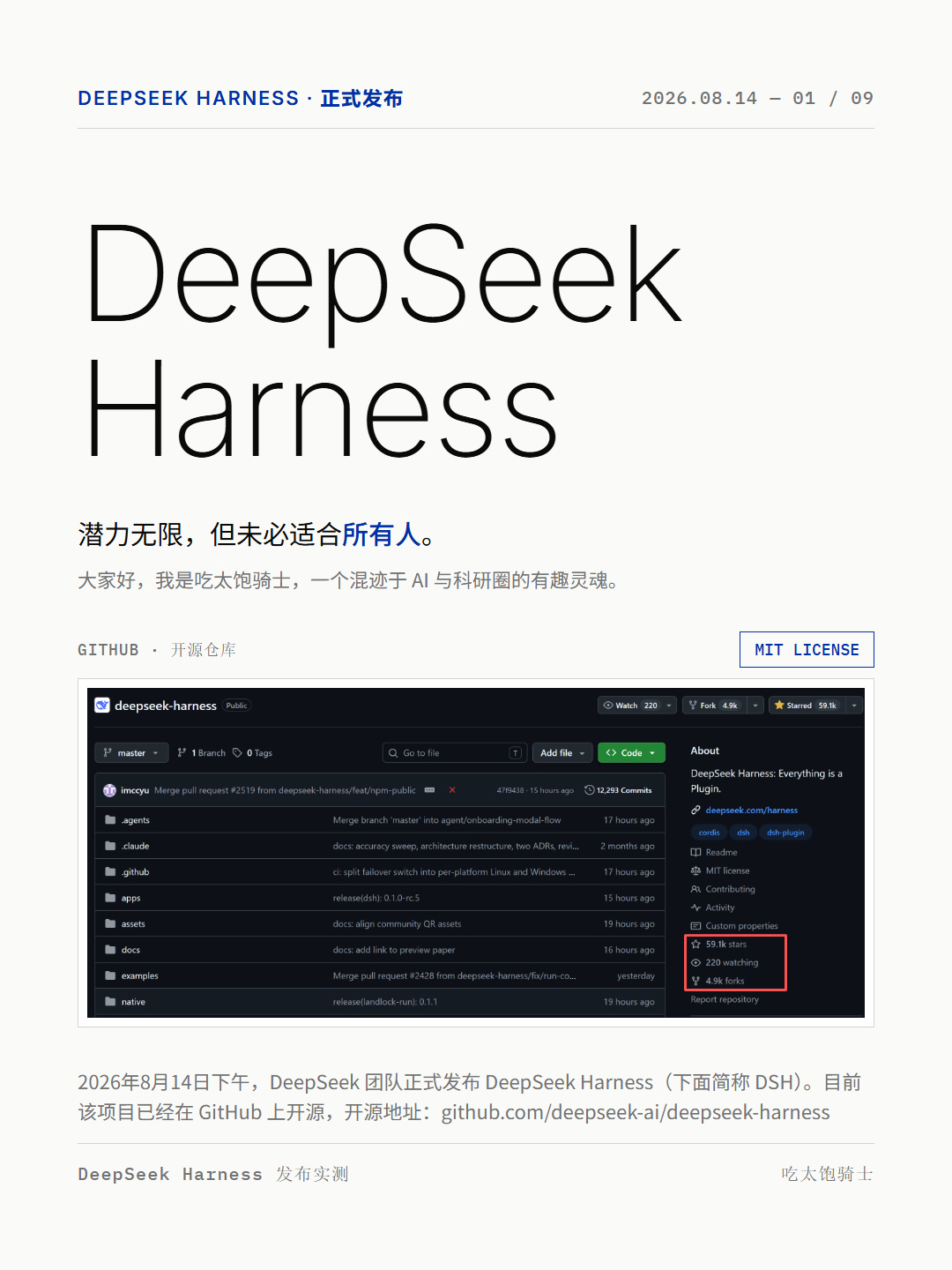Image resolution: width=952 pixels, height=1270 pixels.
Task: Click the deepseek-harness repository name
Action: pyautogui.click(x=166, y=706)
